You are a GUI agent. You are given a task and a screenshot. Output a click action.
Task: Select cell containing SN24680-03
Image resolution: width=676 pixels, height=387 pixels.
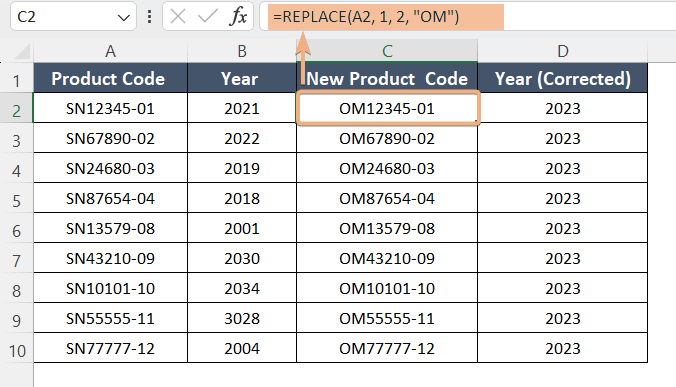(110, 168)
